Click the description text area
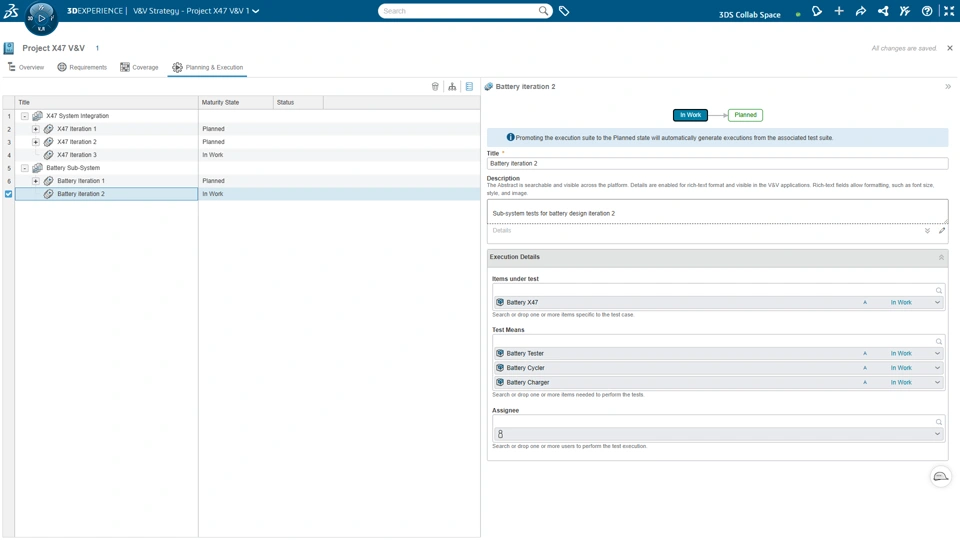The image size is (960, 540). pos(718,212)
